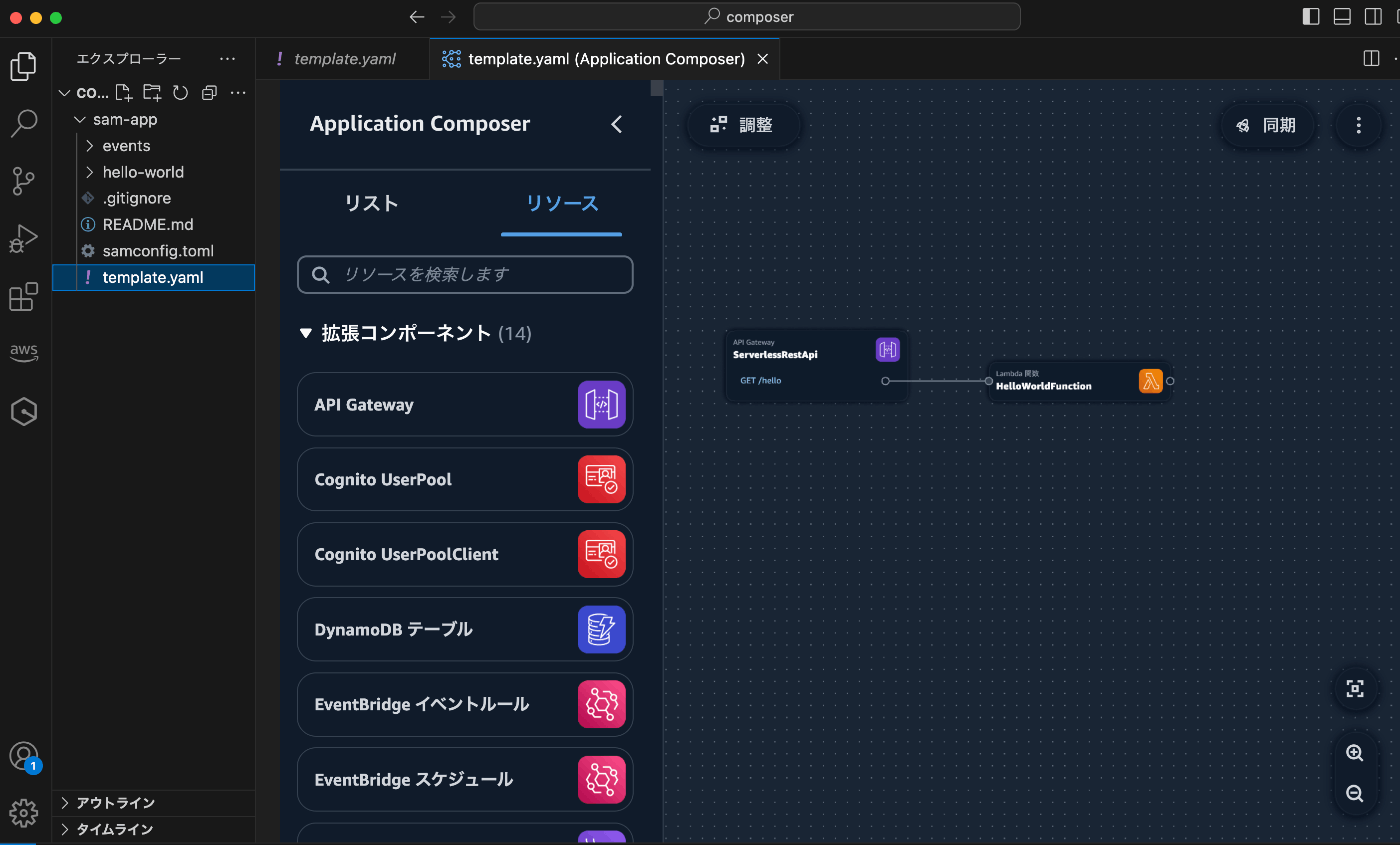1400x845 pixels.
Task: Zoom out on the composer canvas
Action: click(1355, 793)
